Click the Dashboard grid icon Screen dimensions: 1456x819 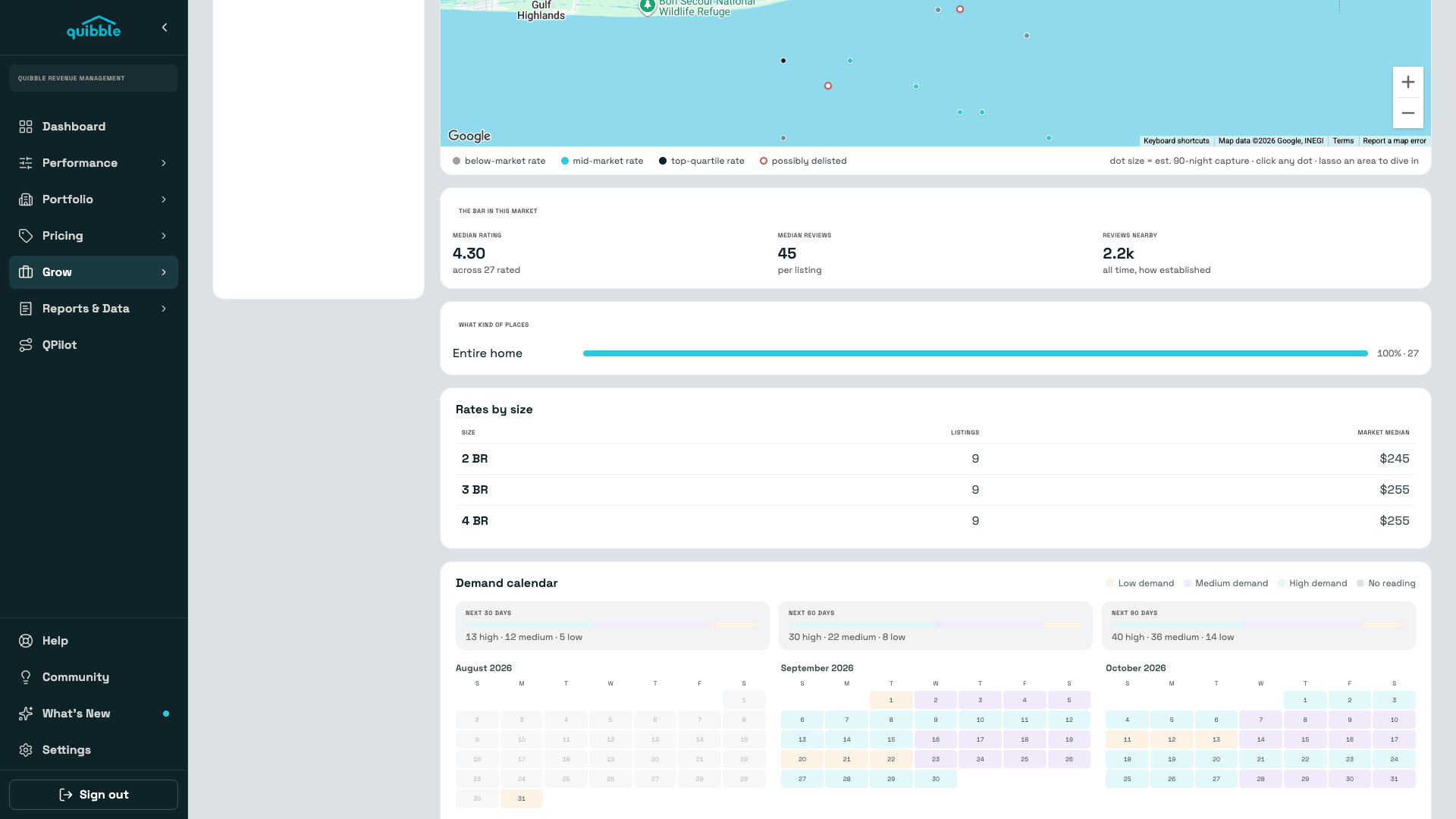click(26, 127)
